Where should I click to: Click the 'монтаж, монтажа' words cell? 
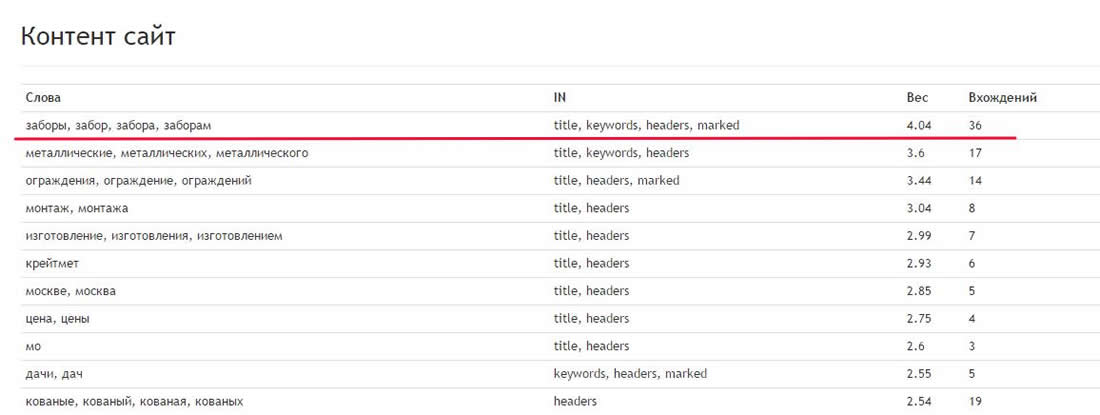[77, 208]
